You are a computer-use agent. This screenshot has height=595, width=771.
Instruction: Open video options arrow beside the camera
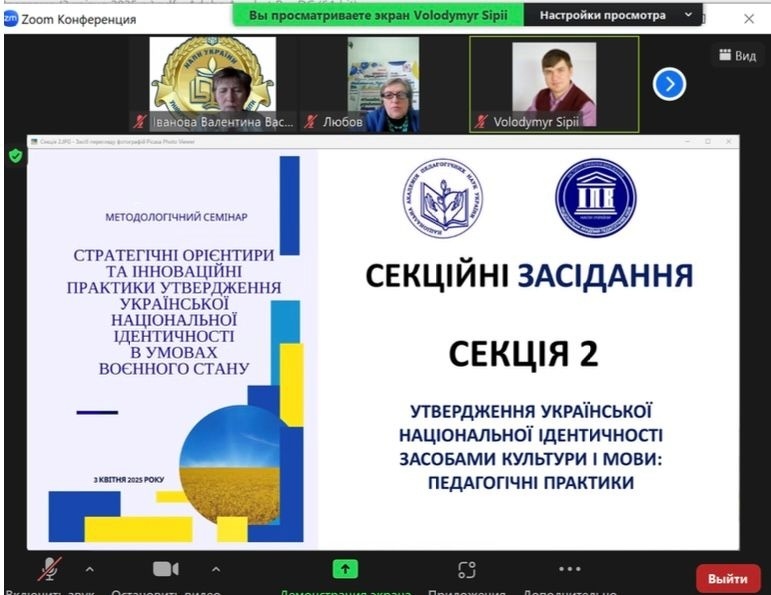click(215, 569)
